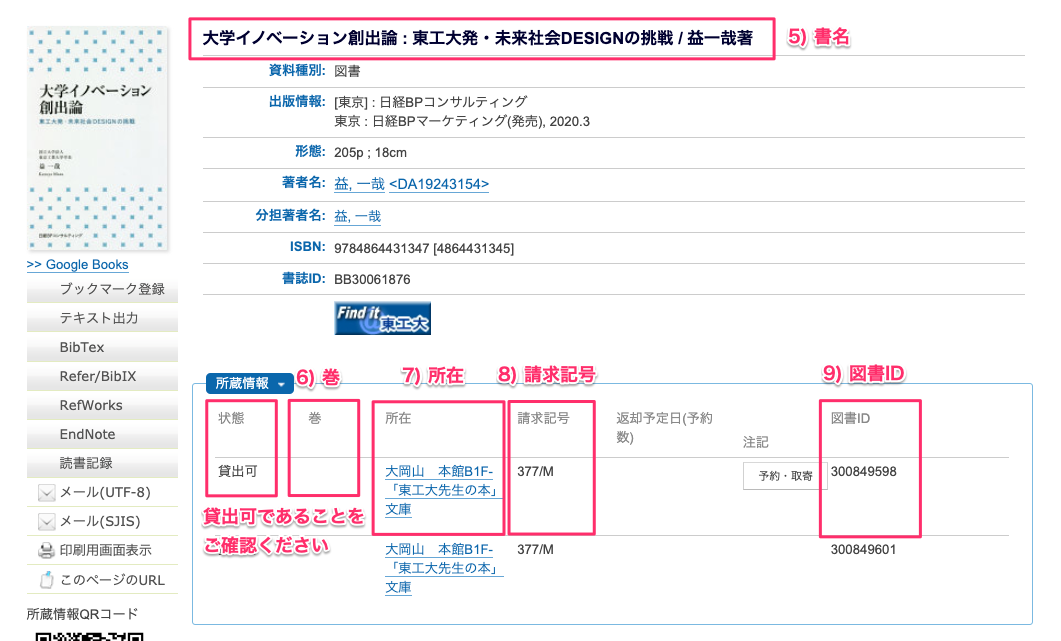Click the book title heading text
Screen dimensions: 1061x641
coord(478,38)
